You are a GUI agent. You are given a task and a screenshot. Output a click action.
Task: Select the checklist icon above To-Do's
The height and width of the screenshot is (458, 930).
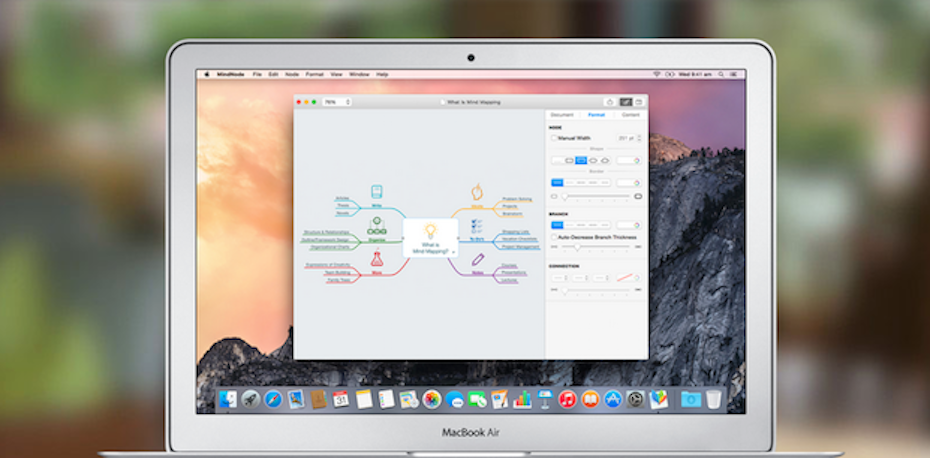point(477,226)
